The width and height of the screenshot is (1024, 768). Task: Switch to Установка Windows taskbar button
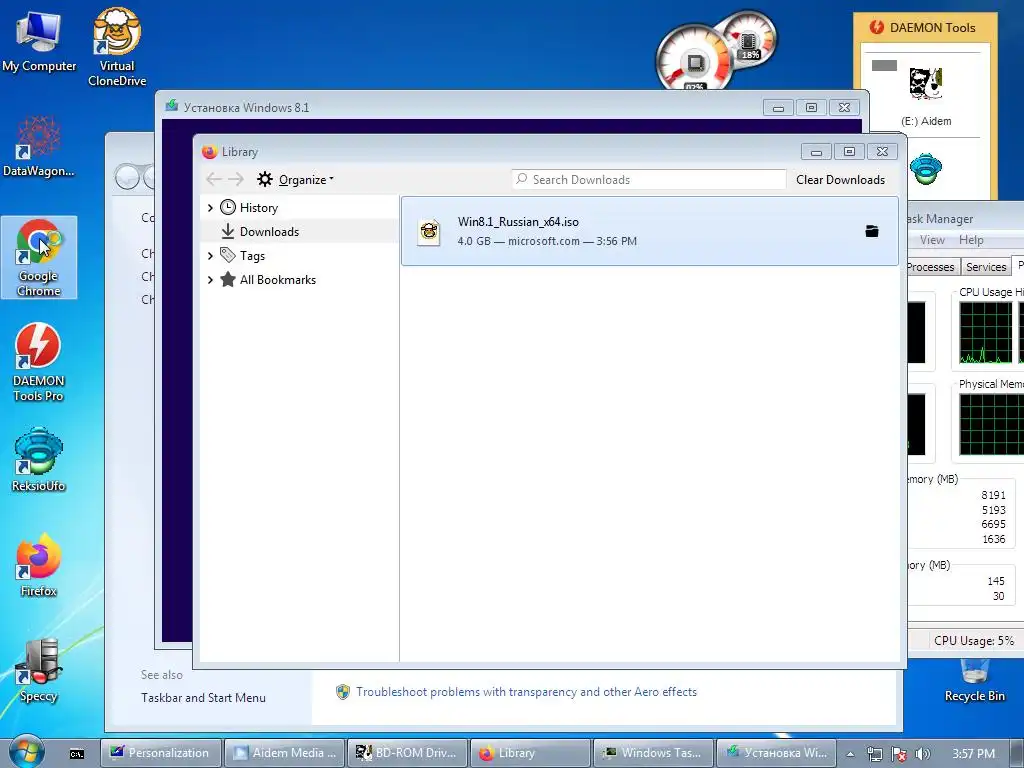tap(777, 753)
